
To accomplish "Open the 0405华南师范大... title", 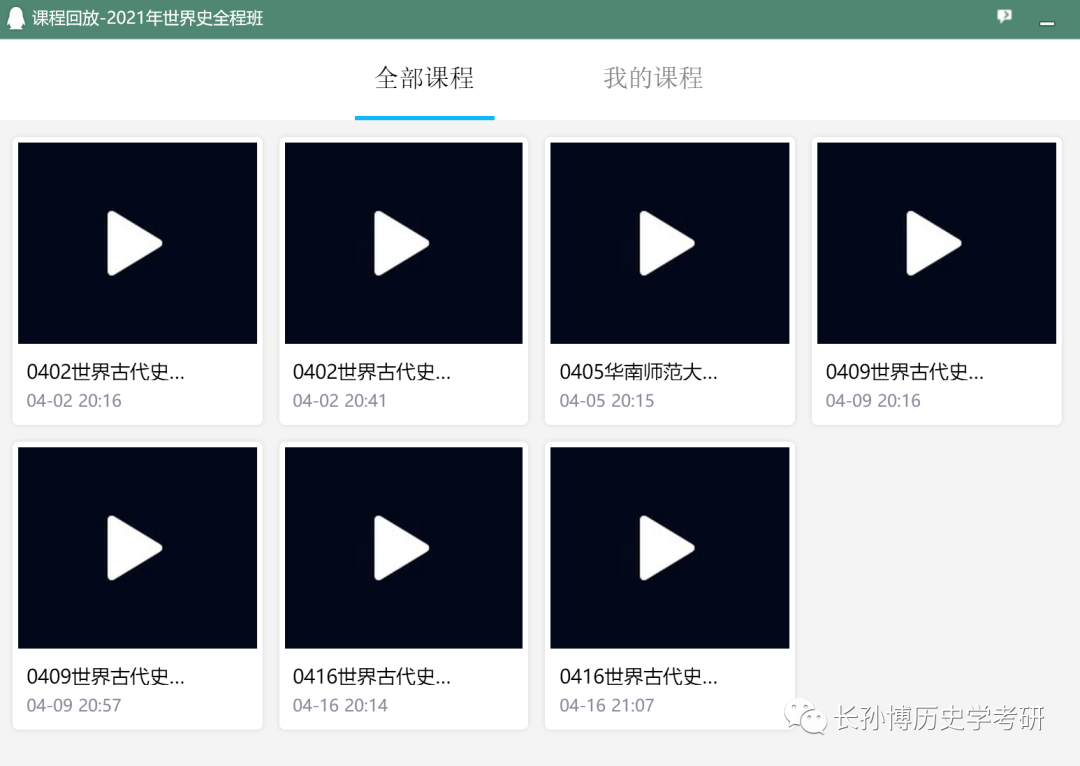I will (638, 372).
